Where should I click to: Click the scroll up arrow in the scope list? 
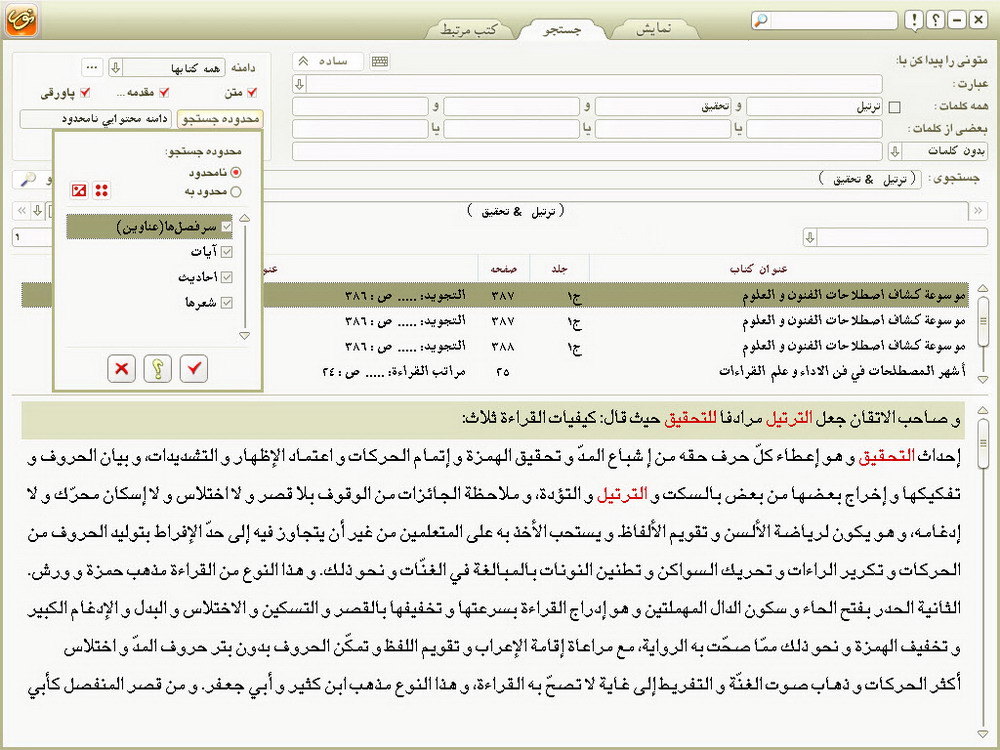pos(244,219)
